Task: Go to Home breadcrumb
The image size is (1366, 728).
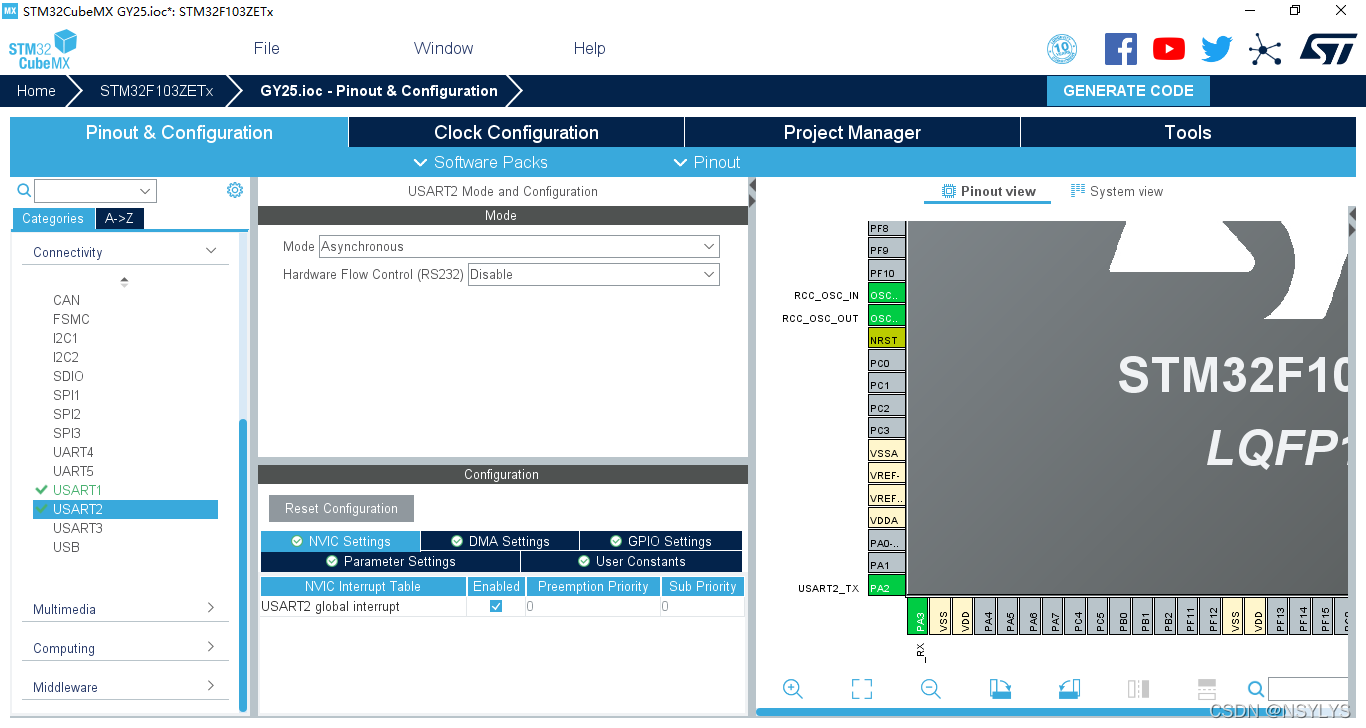Action: (36, 91)
